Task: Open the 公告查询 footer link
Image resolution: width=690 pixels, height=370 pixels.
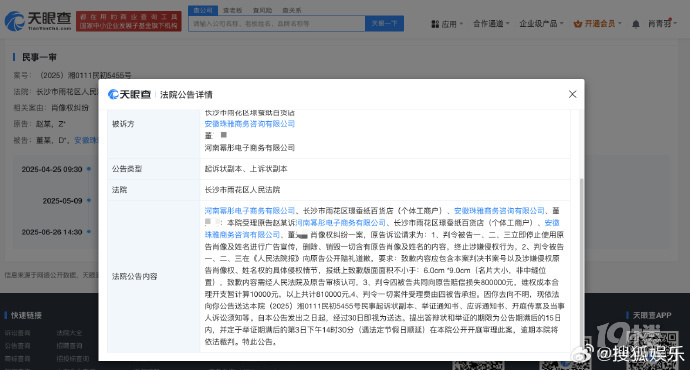Action: click(18, 346)
